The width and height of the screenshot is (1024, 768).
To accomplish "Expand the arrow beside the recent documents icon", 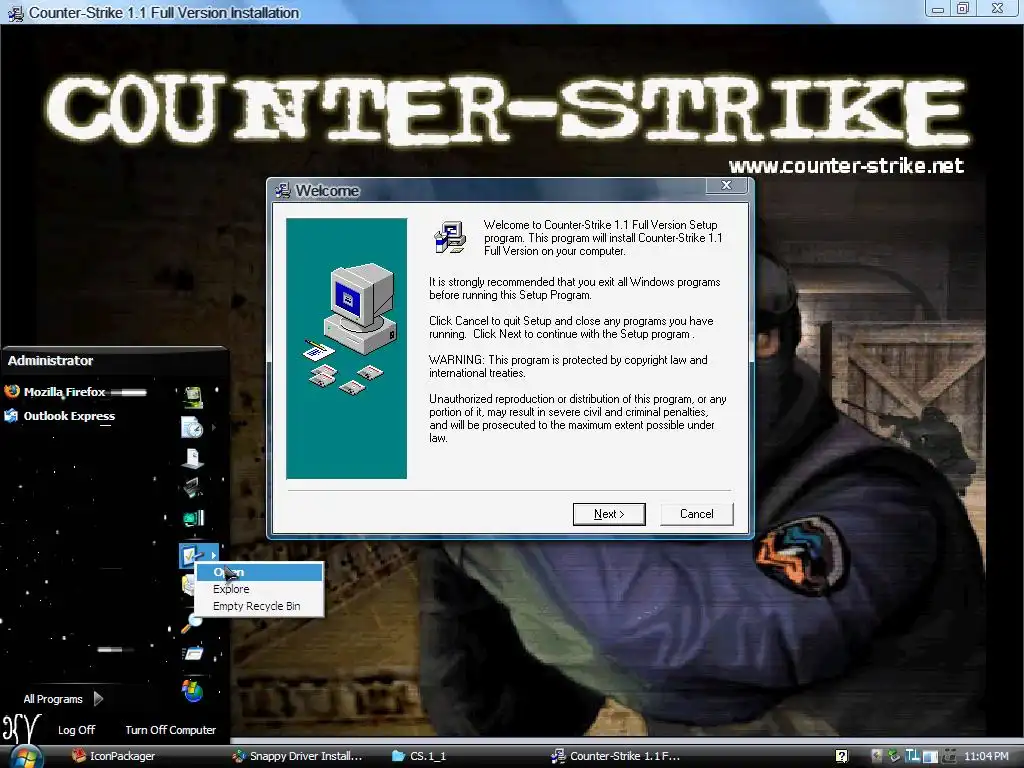I will point(214,428).
